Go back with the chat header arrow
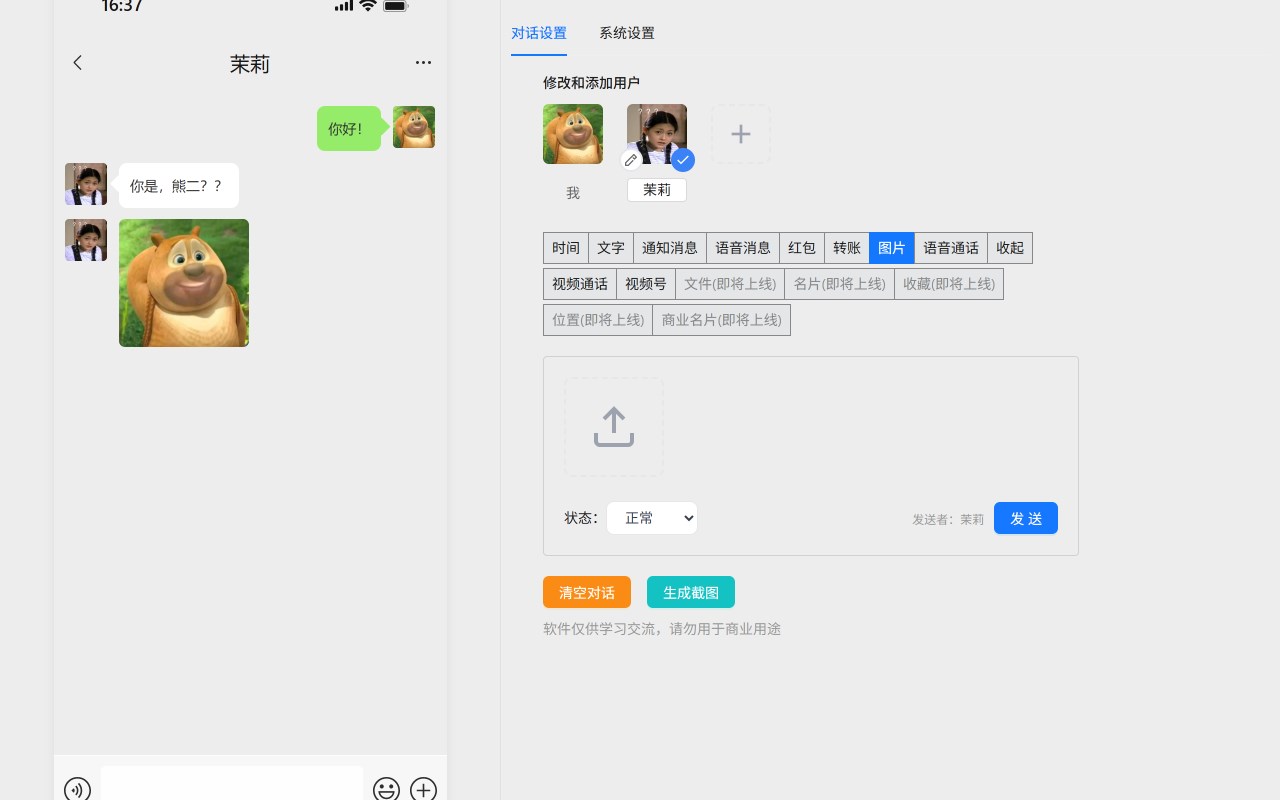Screen dimensions: 1280x800 pos(77,63)
